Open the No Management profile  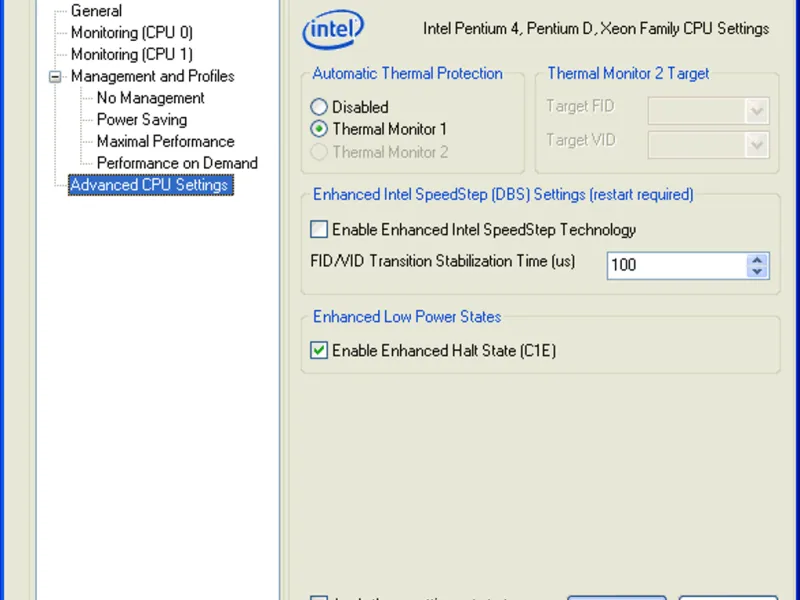(x=151, y=98)
